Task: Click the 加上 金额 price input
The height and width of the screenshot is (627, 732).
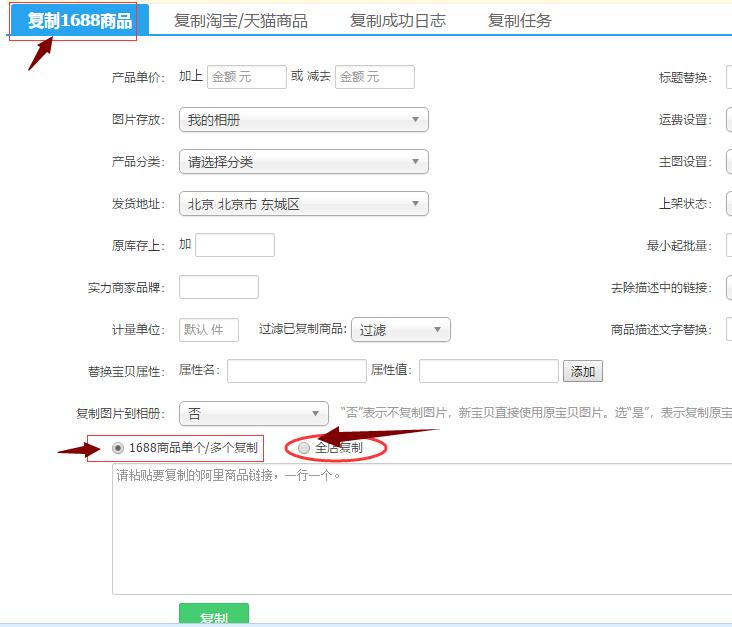Action: pos(246,77)
